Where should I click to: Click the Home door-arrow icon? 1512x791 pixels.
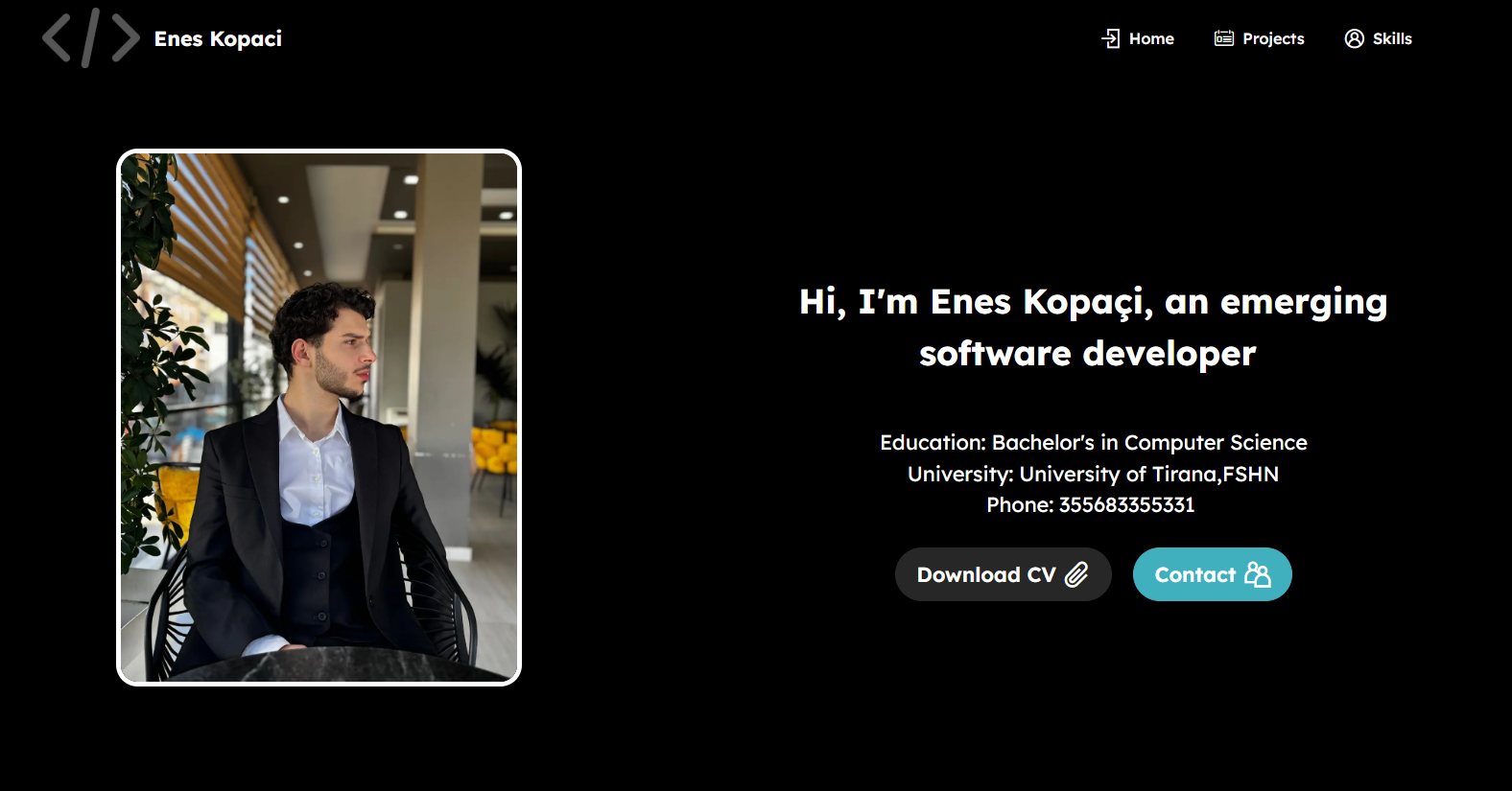click(x=1110, y=38)
